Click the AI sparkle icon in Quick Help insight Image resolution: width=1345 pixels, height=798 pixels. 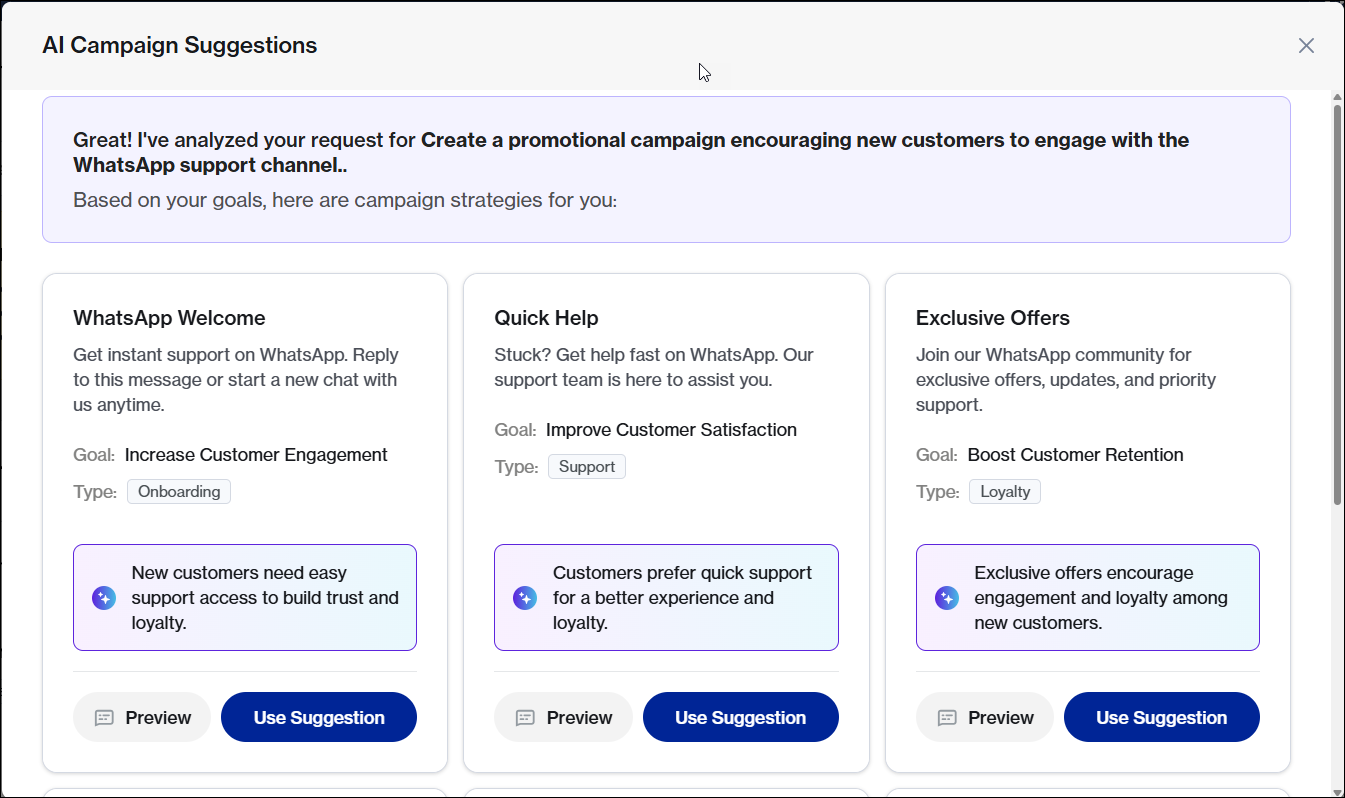525,598
